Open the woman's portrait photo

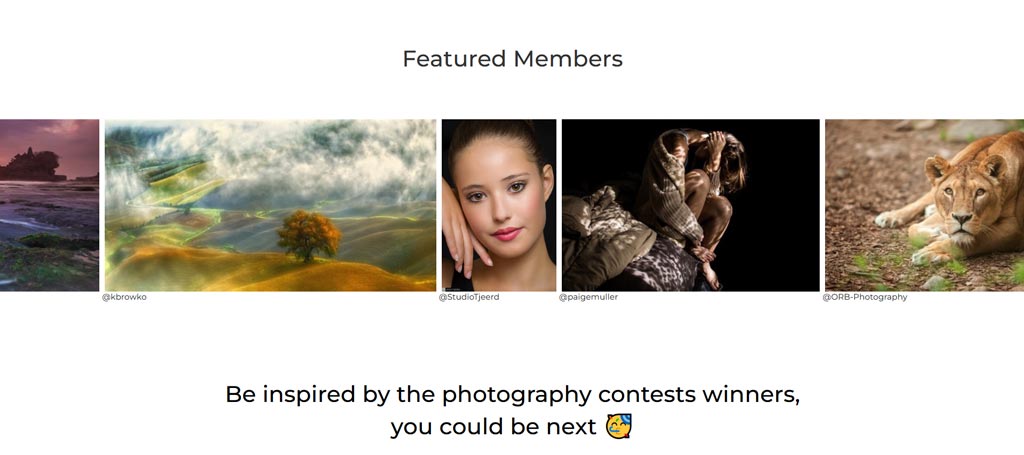499,205
